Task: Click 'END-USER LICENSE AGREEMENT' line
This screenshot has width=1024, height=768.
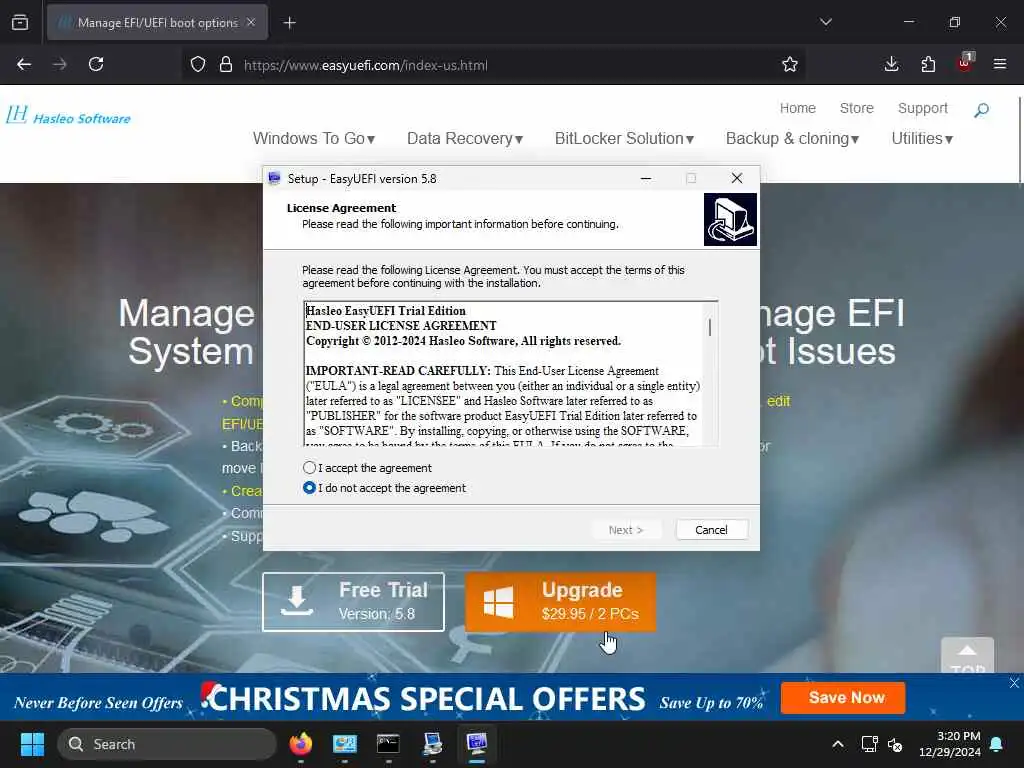Action: [401, 326]
